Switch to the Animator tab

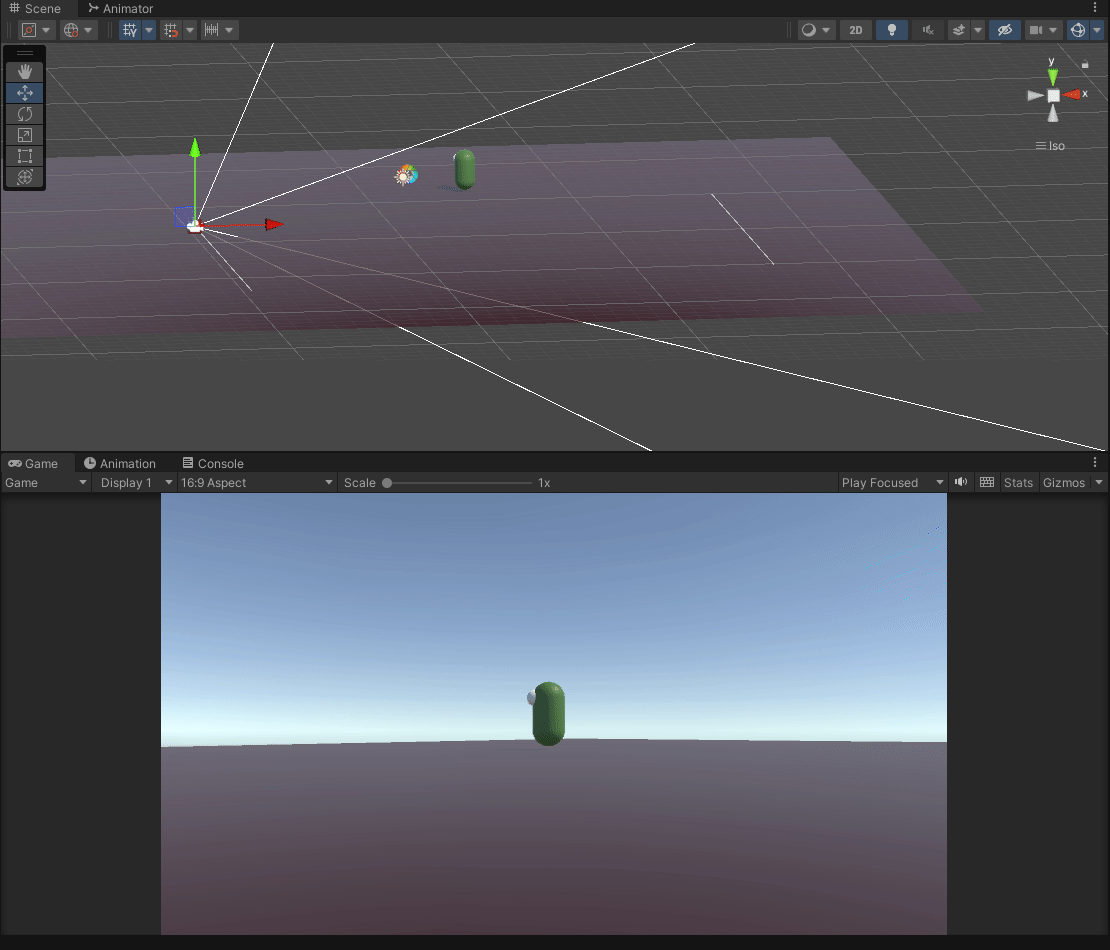[119, 8]
